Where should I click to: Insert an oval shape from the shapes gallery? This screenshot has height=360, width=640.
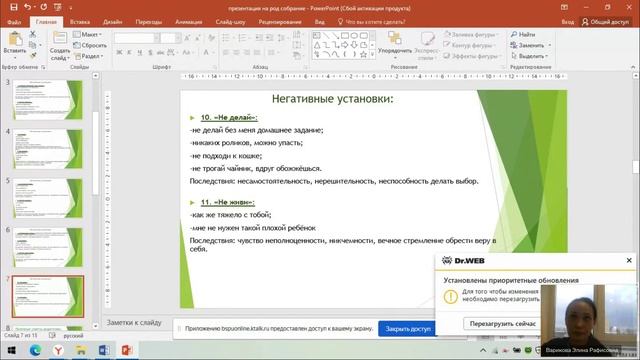click(354, 36)
